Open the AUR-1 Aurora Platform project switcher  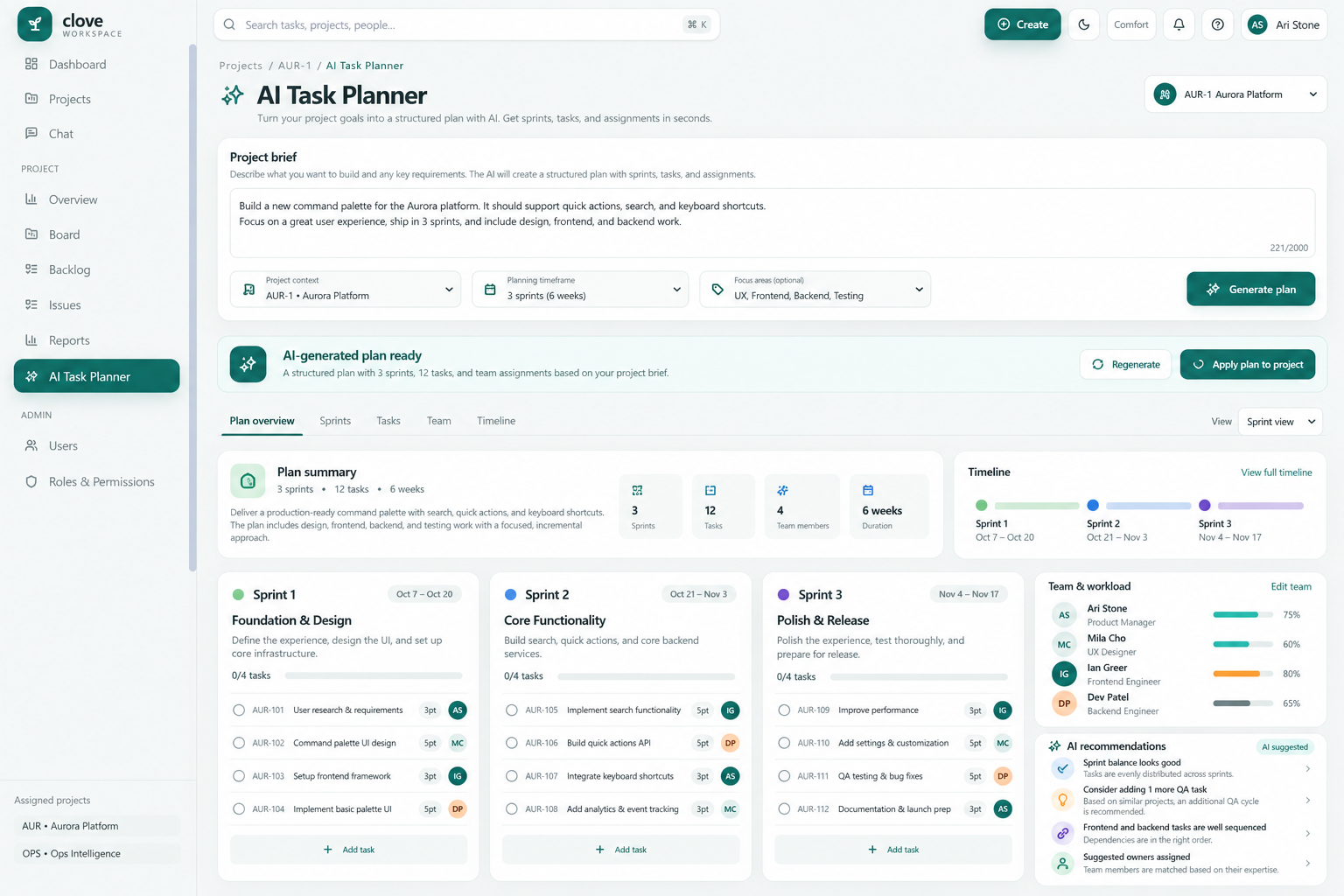coord(1235,94)
